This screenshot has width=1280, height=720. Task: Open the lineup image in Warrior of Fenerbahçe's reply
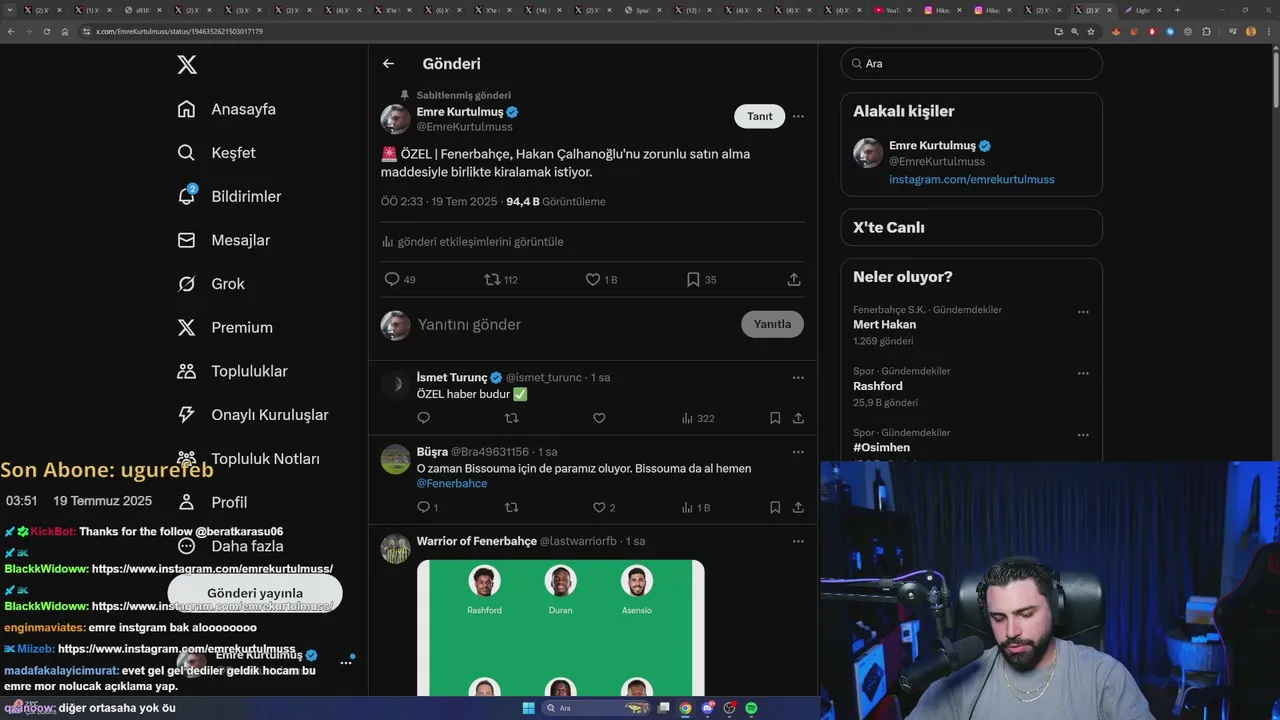point(561,628)
